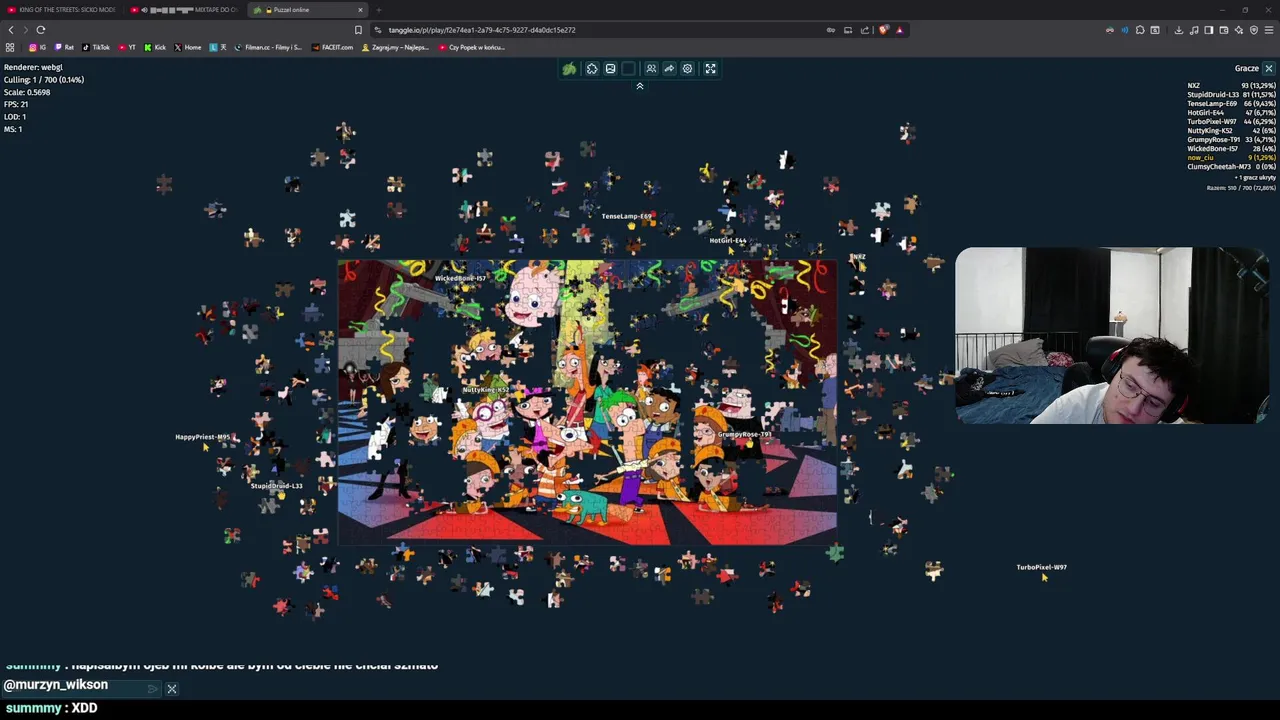Open the Brave wallet icon
Screen dimensions: 1280x720
[x=1223, y=30]
